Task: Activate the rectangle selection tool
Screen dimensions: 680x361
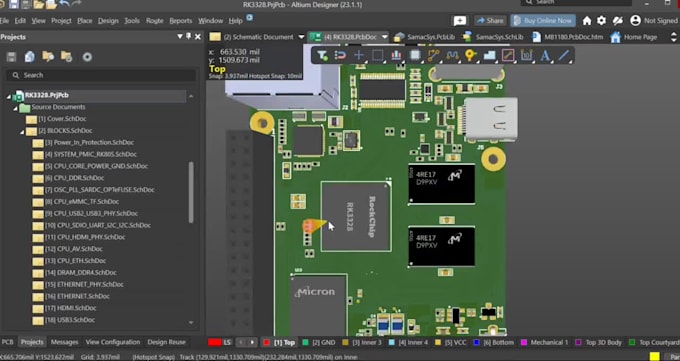Action: [377, 56]
